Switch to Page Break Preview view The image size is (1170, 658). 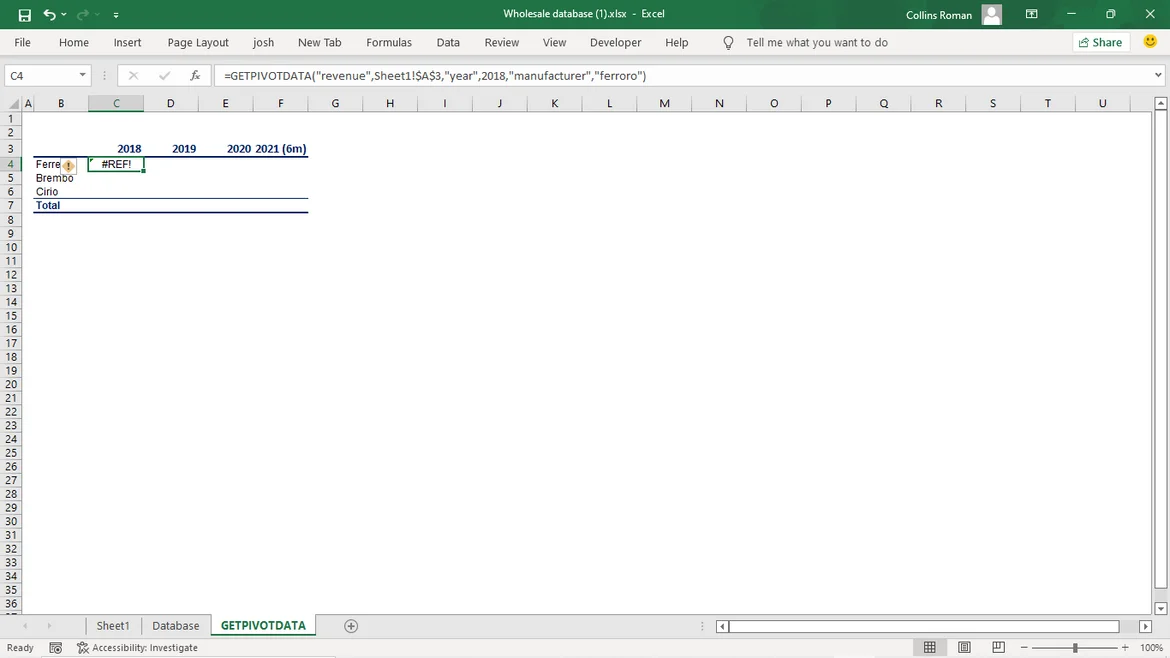pos(998,648)
